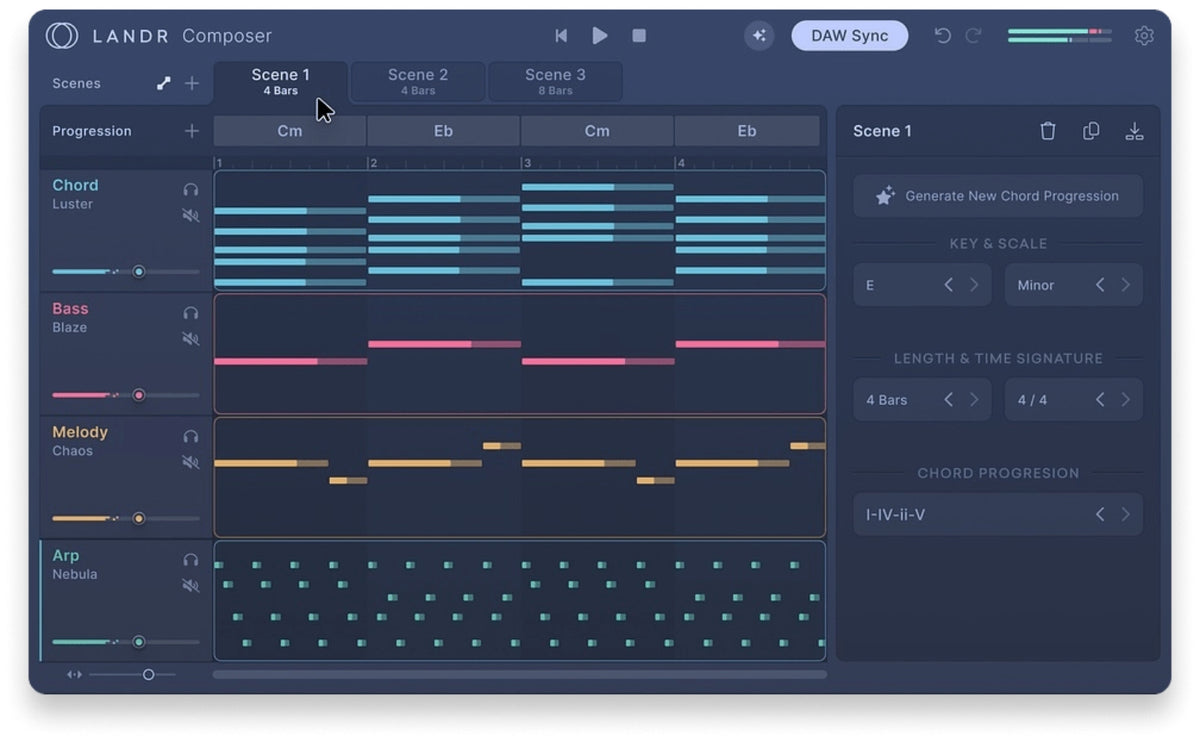Click the Arp track note grid
Viewport: 1200px width, 742px height.
click(x=520, y=601)
